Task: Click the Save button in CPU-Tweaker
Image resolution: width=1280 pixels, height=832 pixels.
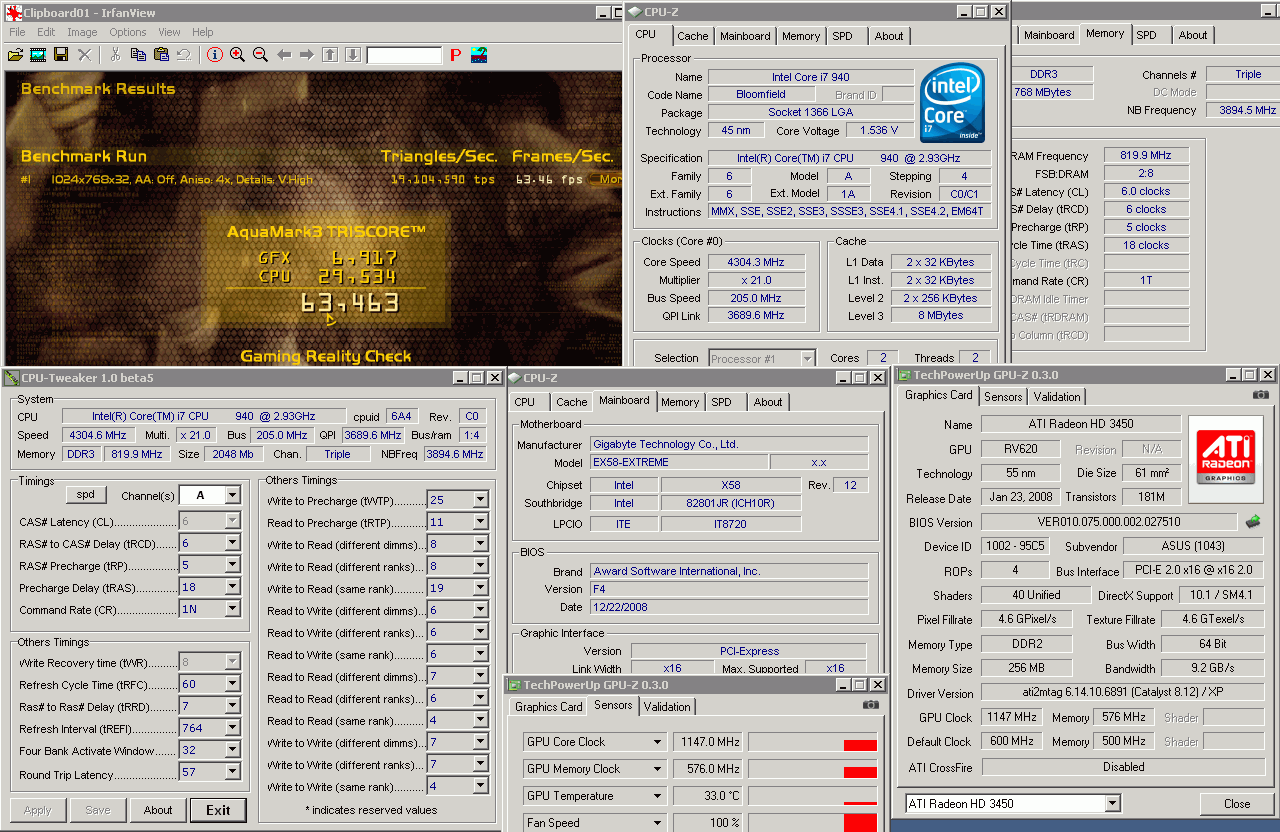Action: pyautogui.click(x=98, y=810)
